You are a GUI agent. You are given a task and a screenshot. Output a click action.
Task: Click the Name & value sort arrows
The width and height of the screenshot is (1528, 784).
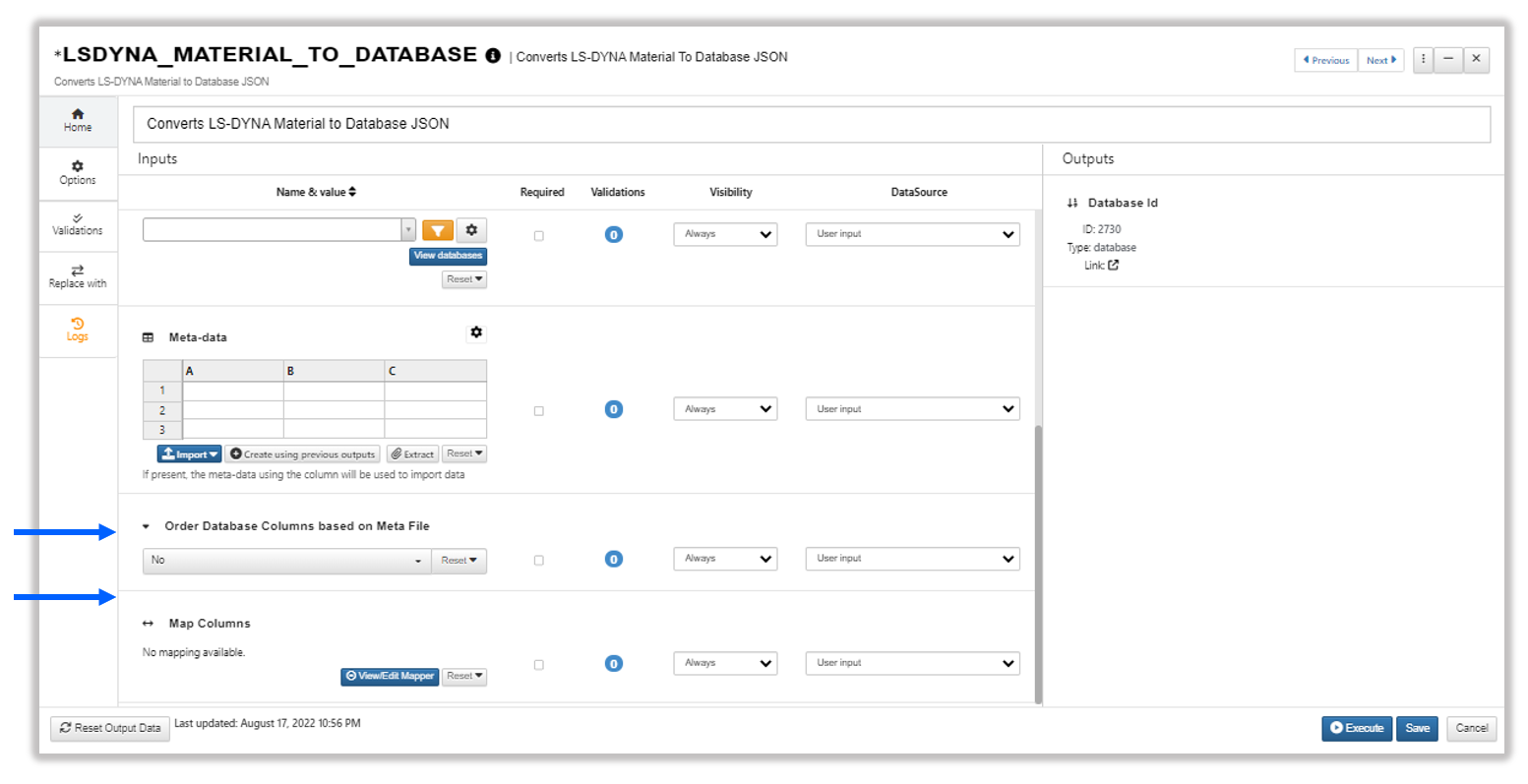[352, 192]
